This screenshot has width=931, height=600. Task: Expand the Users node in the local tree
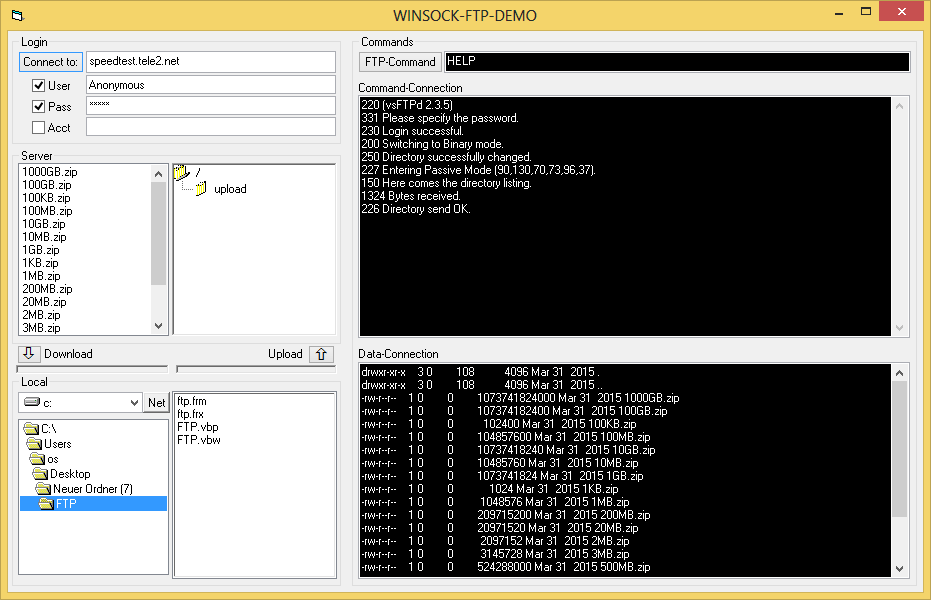point(38,443)
